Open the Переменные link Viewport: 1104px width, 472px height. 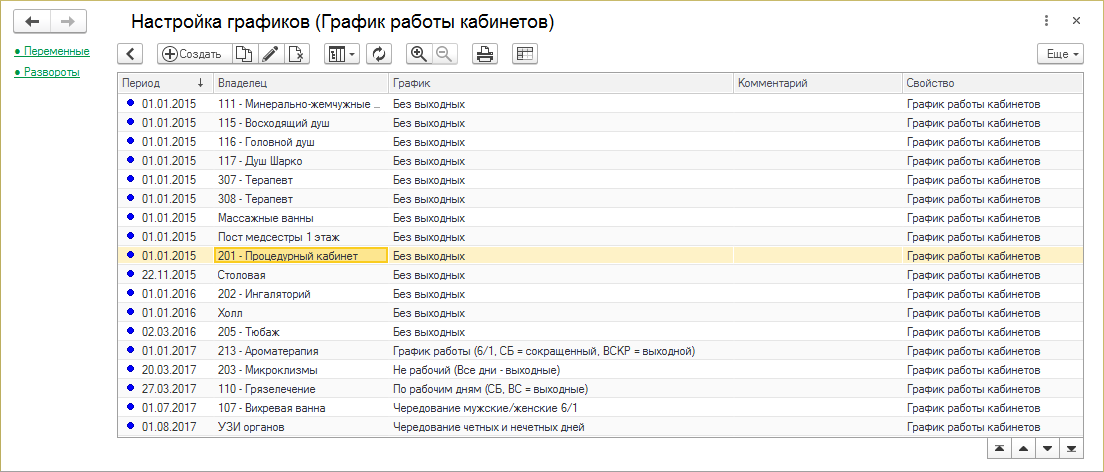click(x=57, y=51)
